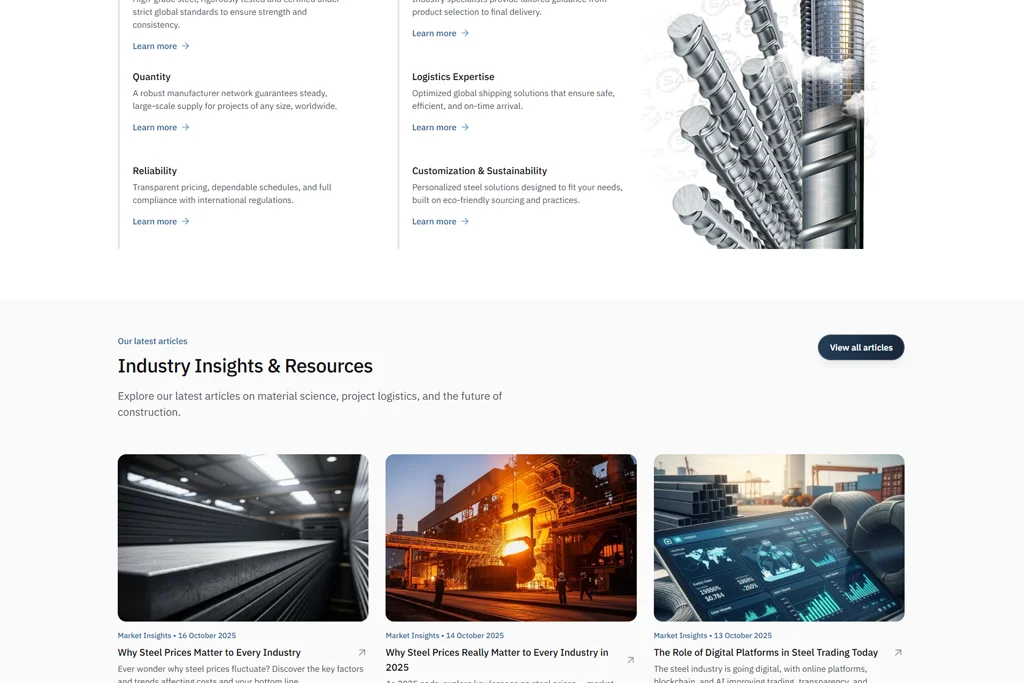The height and width of the screenshot is (683, 1024).
Task: Open the digital trading tablet article image
Action: (779, 537)
